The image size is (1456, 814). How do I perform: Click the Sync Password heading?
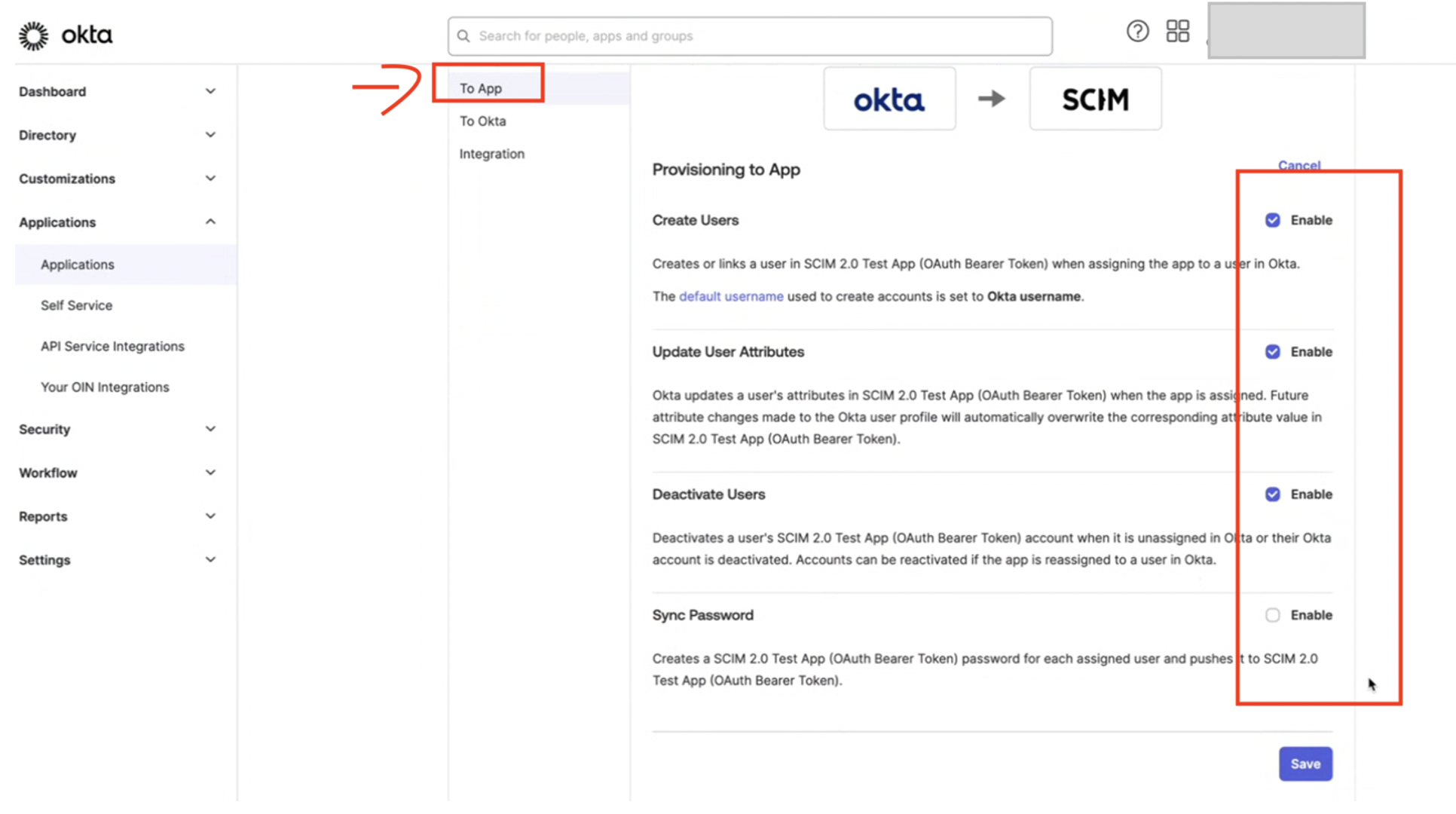tap(702, 615)
